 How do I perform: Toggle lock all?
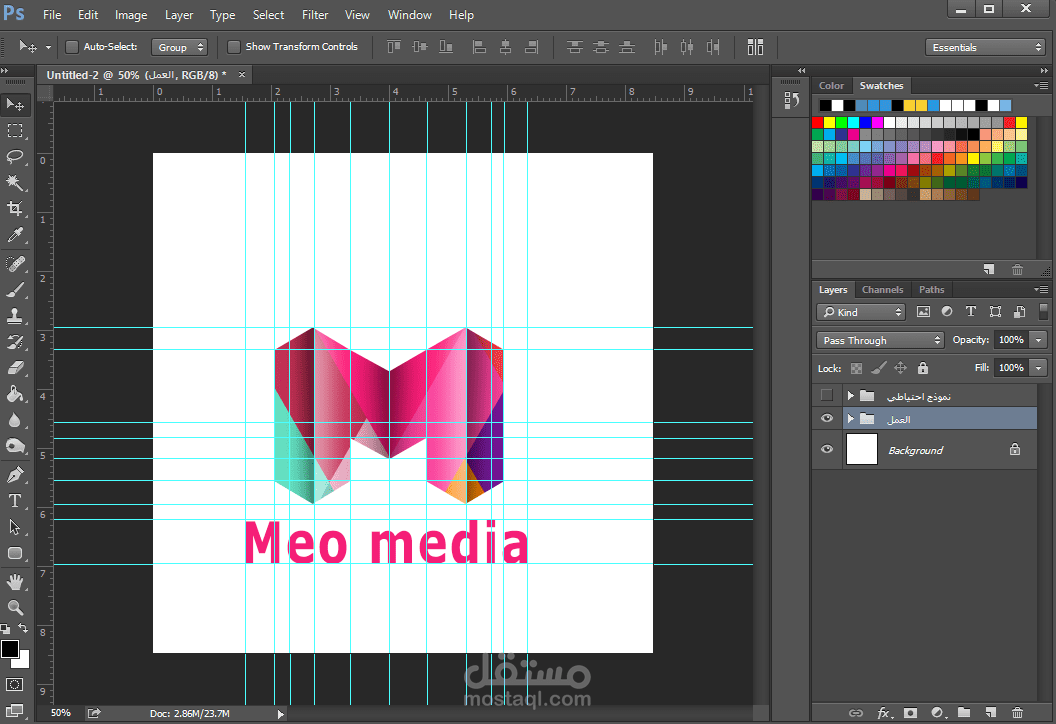[x=923, y=368]
